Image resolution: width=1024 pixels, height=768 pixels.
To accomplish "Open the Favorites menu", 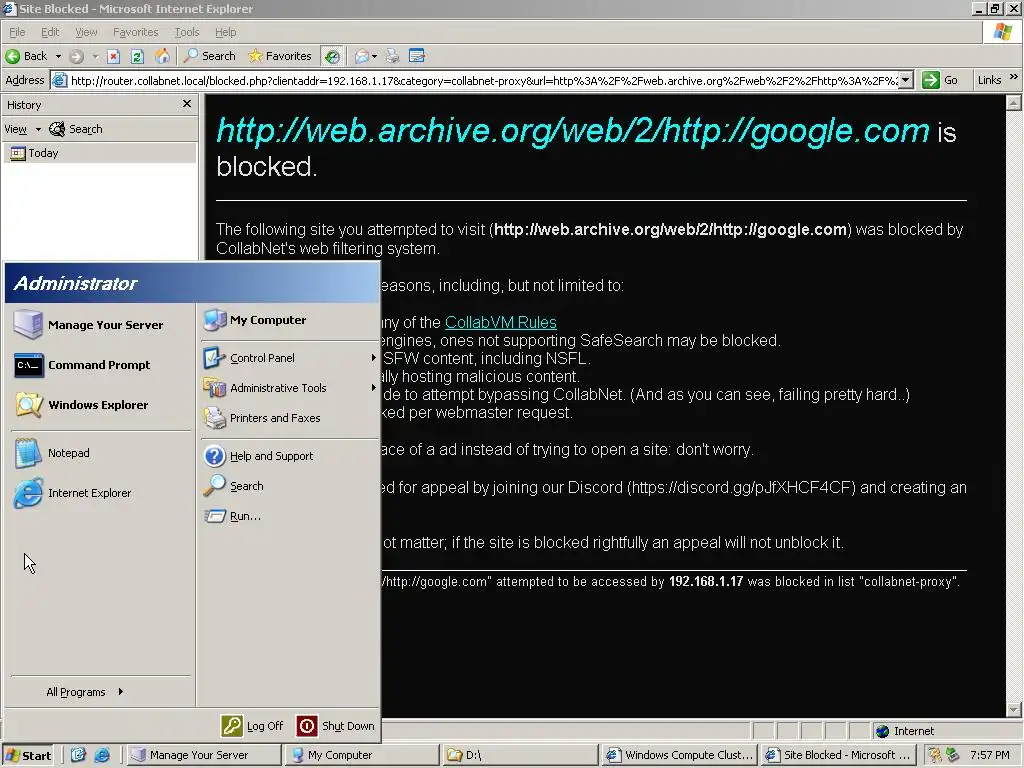I will (x=135, y=32).
